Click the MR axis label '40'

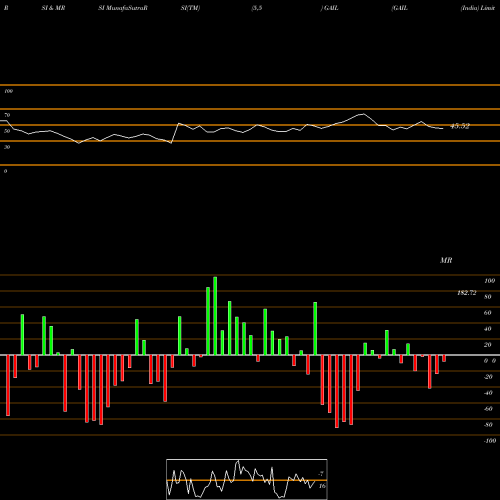coord(488,329)
